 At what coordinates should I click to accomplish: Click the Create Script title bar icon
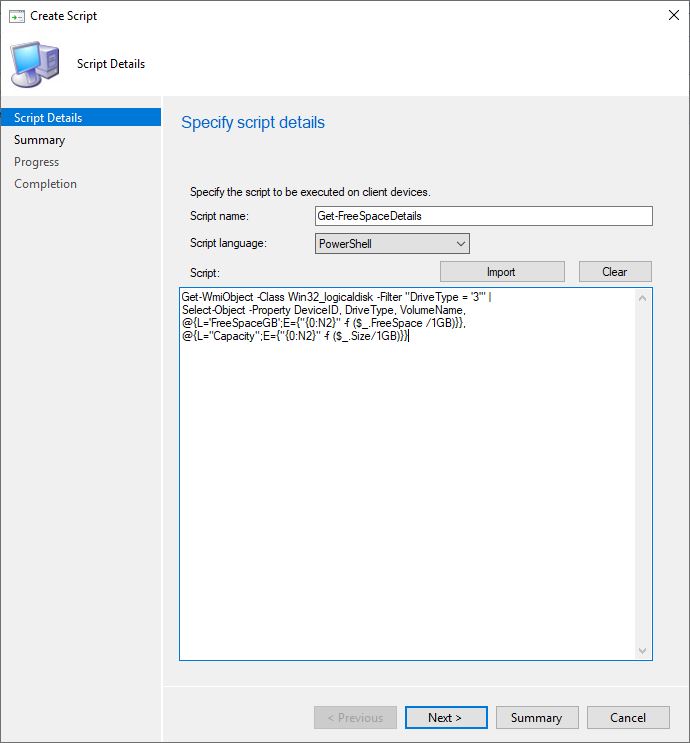point(15,16)
